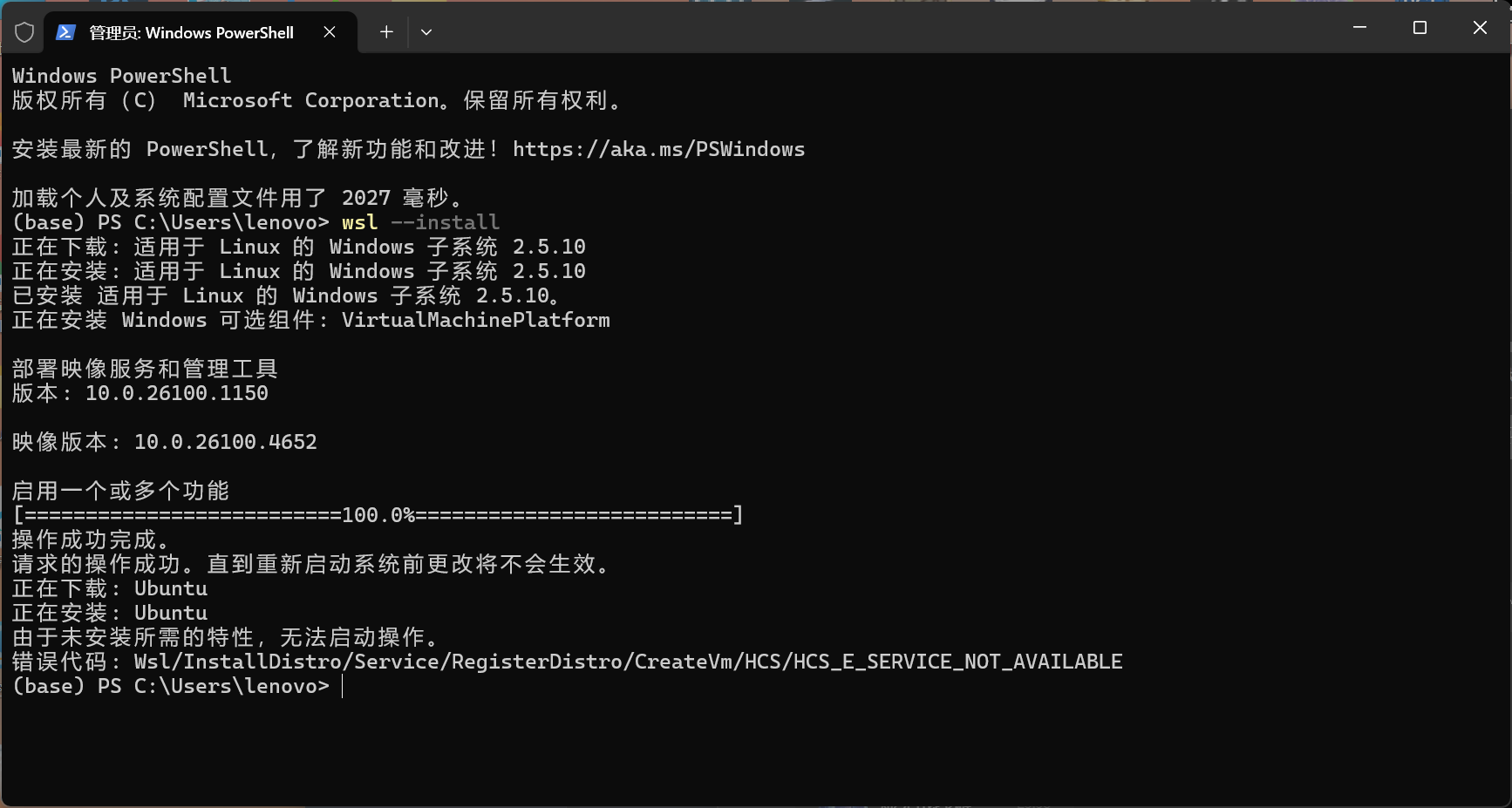The width and height of the screenshot is (1512, 808).
Task: Maximize the terminal window
Action: 1420,28
